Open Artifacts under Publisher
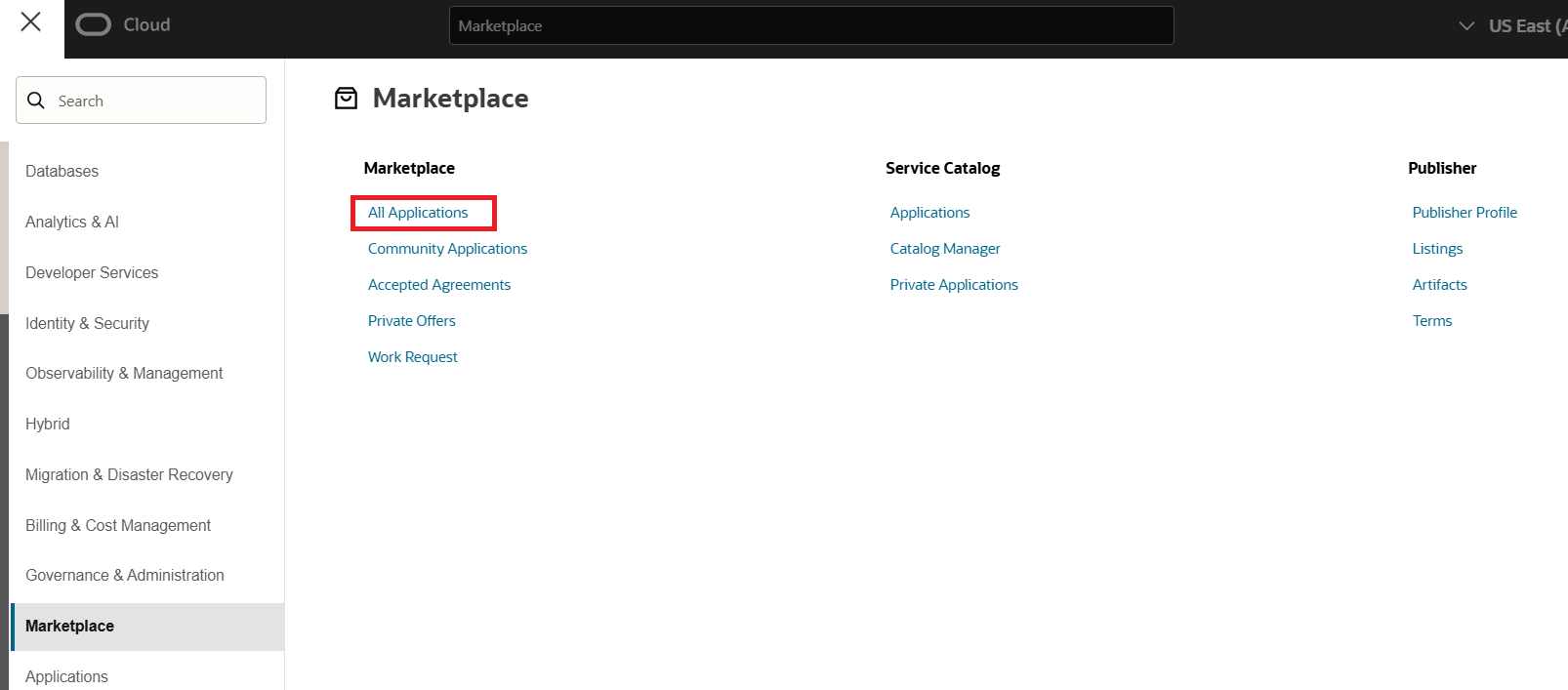1568x690 pixels. click(1440, 285)
